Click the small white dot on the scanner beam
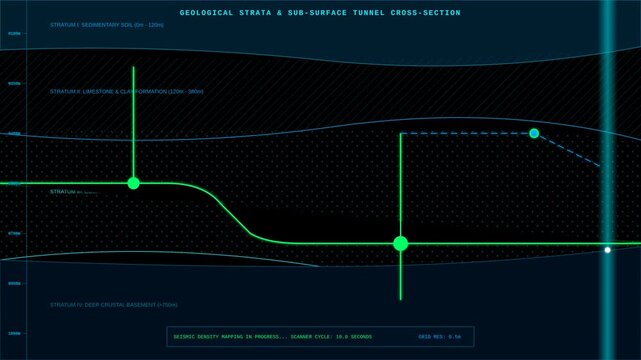 607,250
